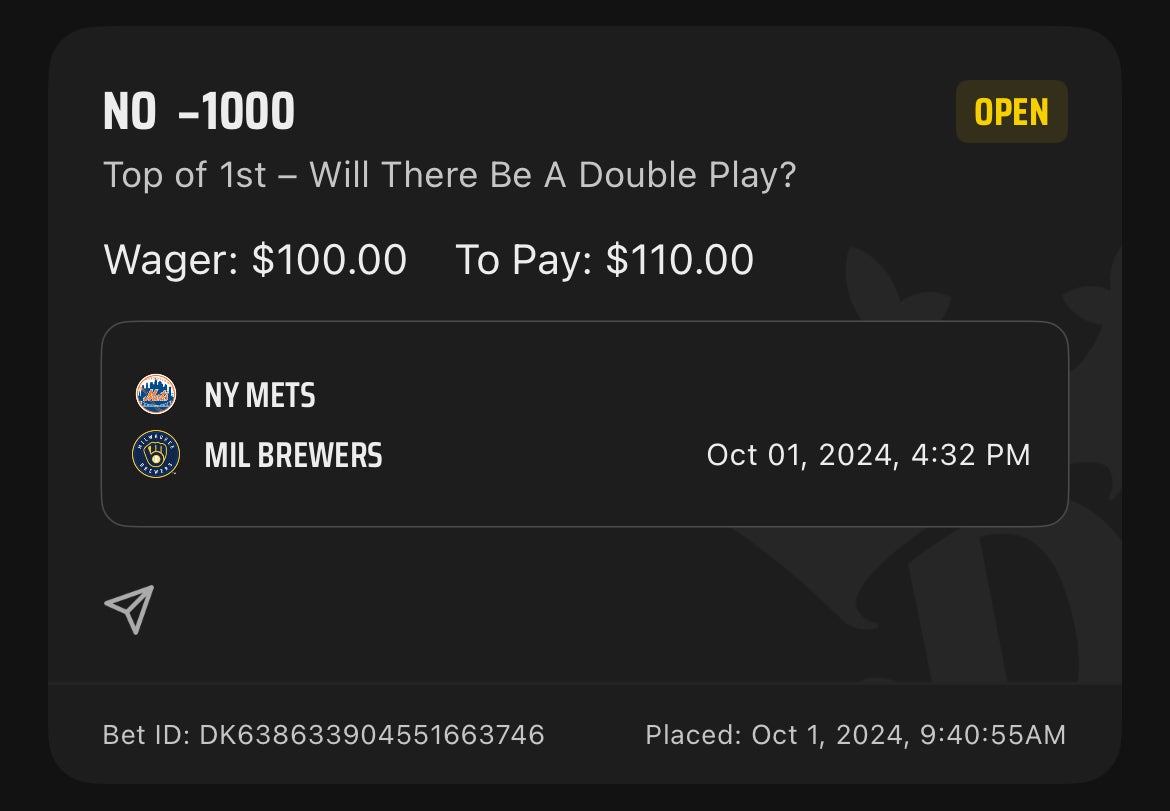The height and width of the screenshot is (811, 1170).
Task: Click the 'Top of 1st' text
Action: pyautogui.click(x=185, y=176)
